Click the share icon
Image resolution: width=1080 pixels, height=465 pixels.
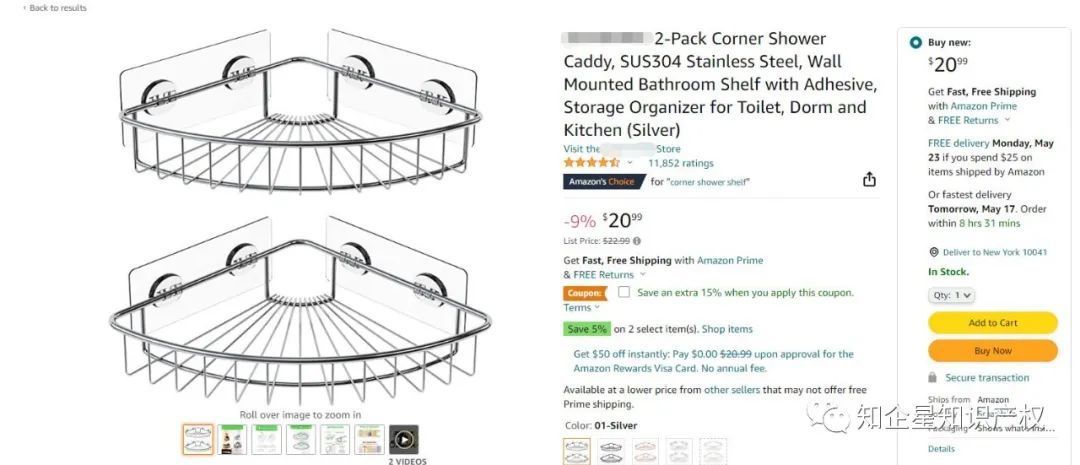click(869, 180)
